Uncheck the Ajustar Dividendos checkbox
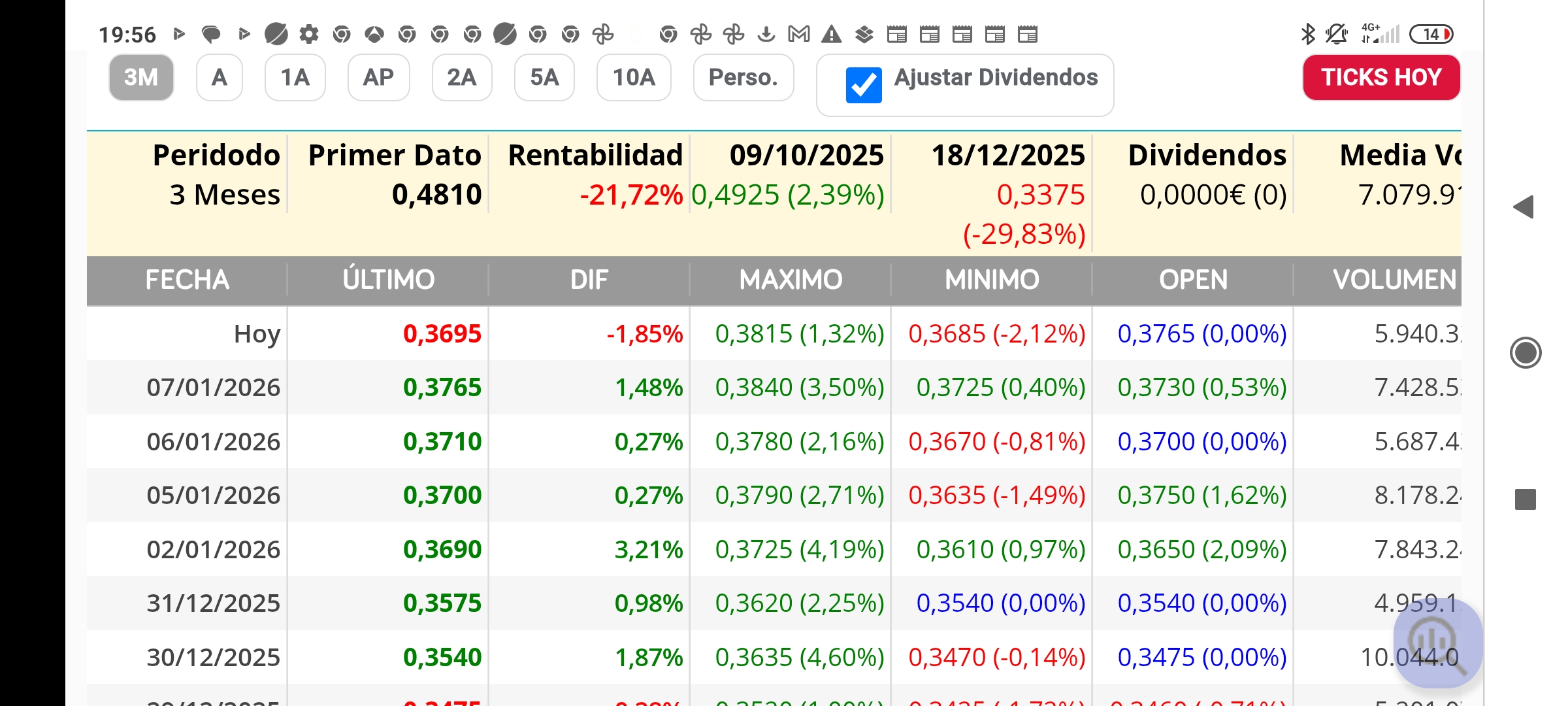This screenshot has width=1568, height=706. (x=863, y=85)
